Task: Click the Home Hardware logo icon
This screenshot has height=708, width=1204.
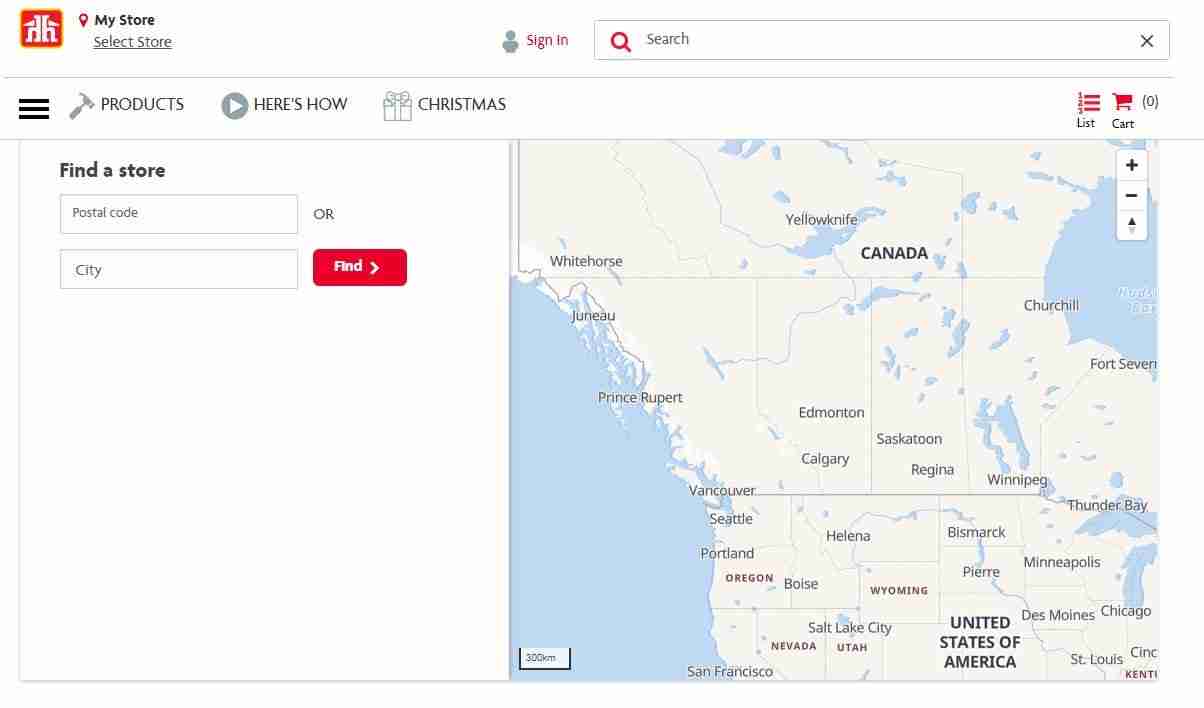Action: (40, 29)
